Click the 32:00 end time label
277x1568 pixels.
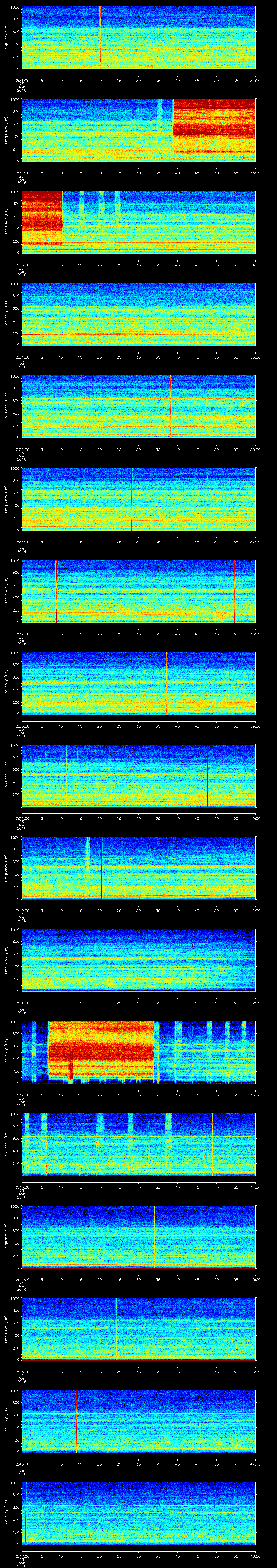point(255,80)
